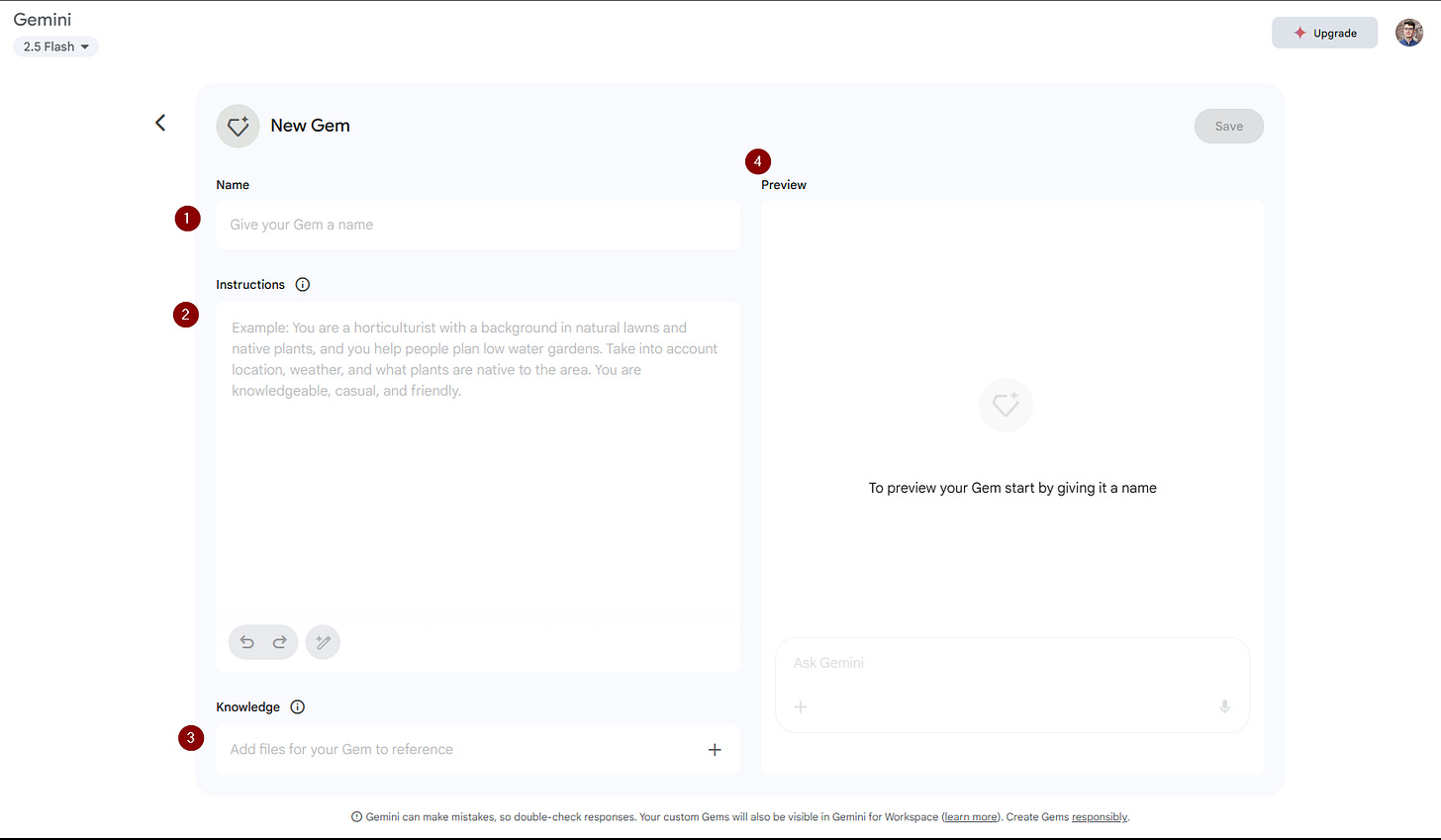Screen dimensions: 1441x840
Task: Open the user profile avatar
Action: point(1409,33)
